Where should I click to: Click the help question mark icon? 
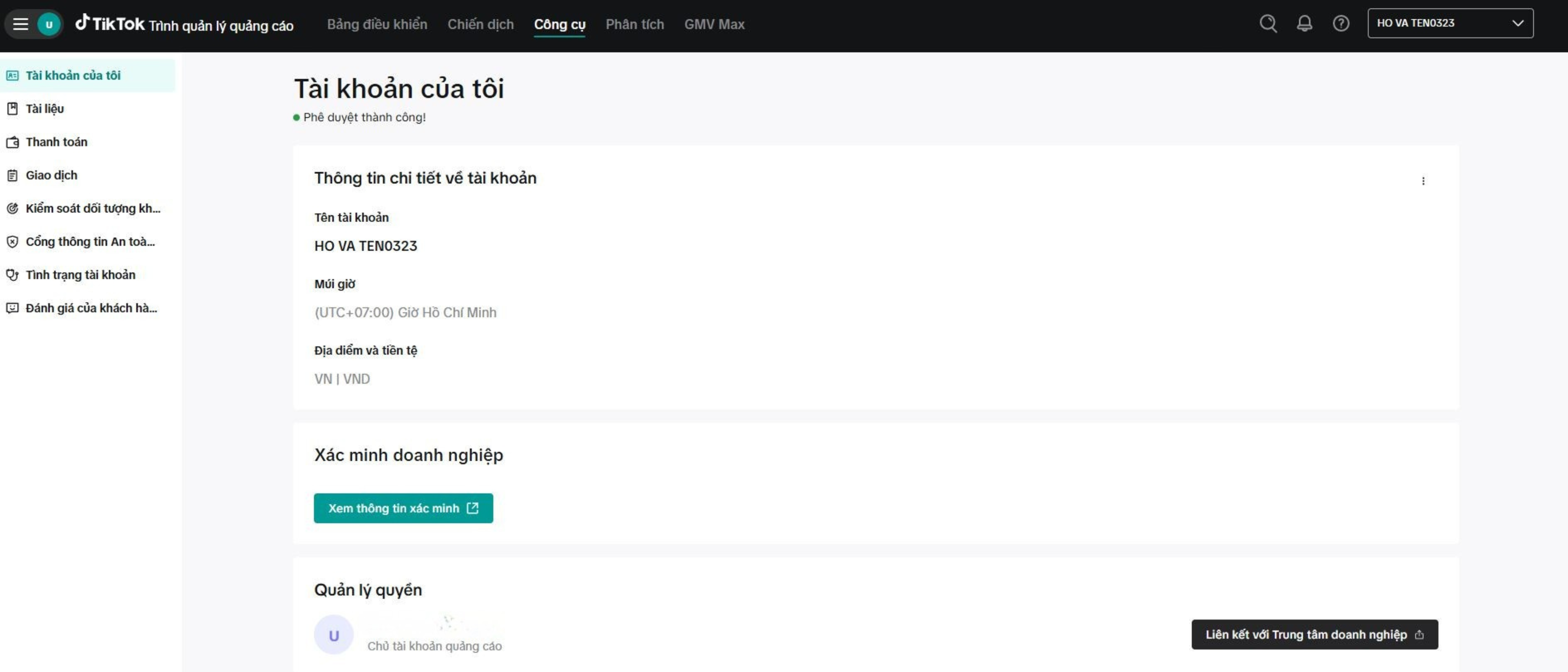coord(1340,24)
